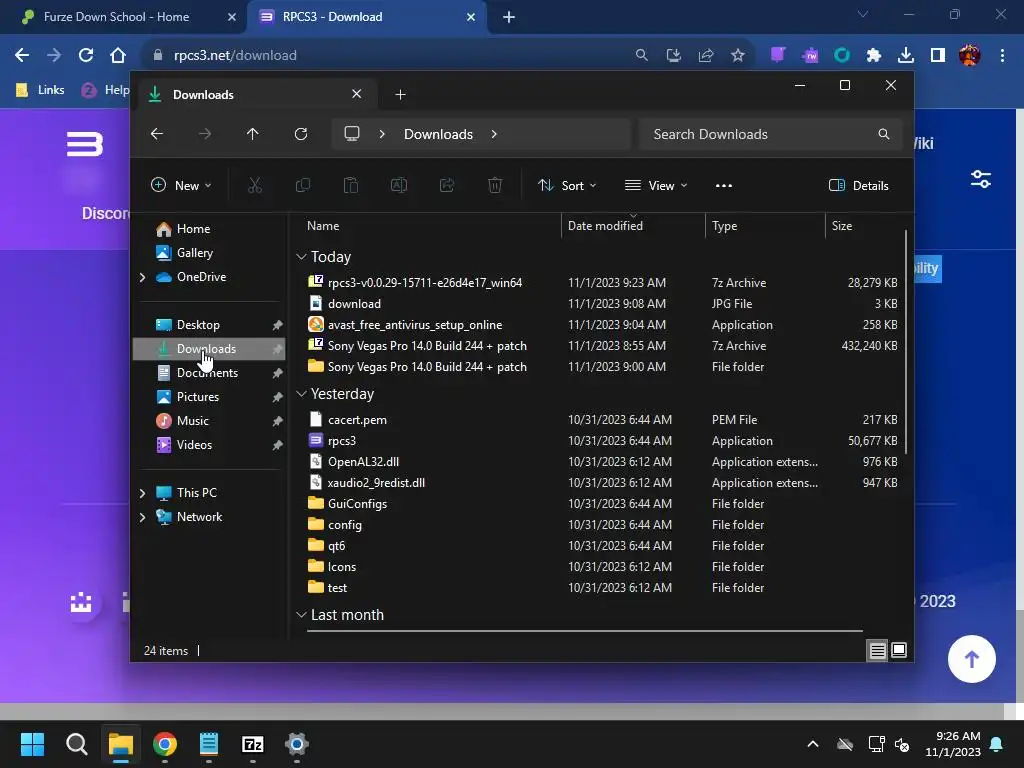Open Home in the navigation pane
This screenshot has width=1024, height=768.
coord(193,229)
